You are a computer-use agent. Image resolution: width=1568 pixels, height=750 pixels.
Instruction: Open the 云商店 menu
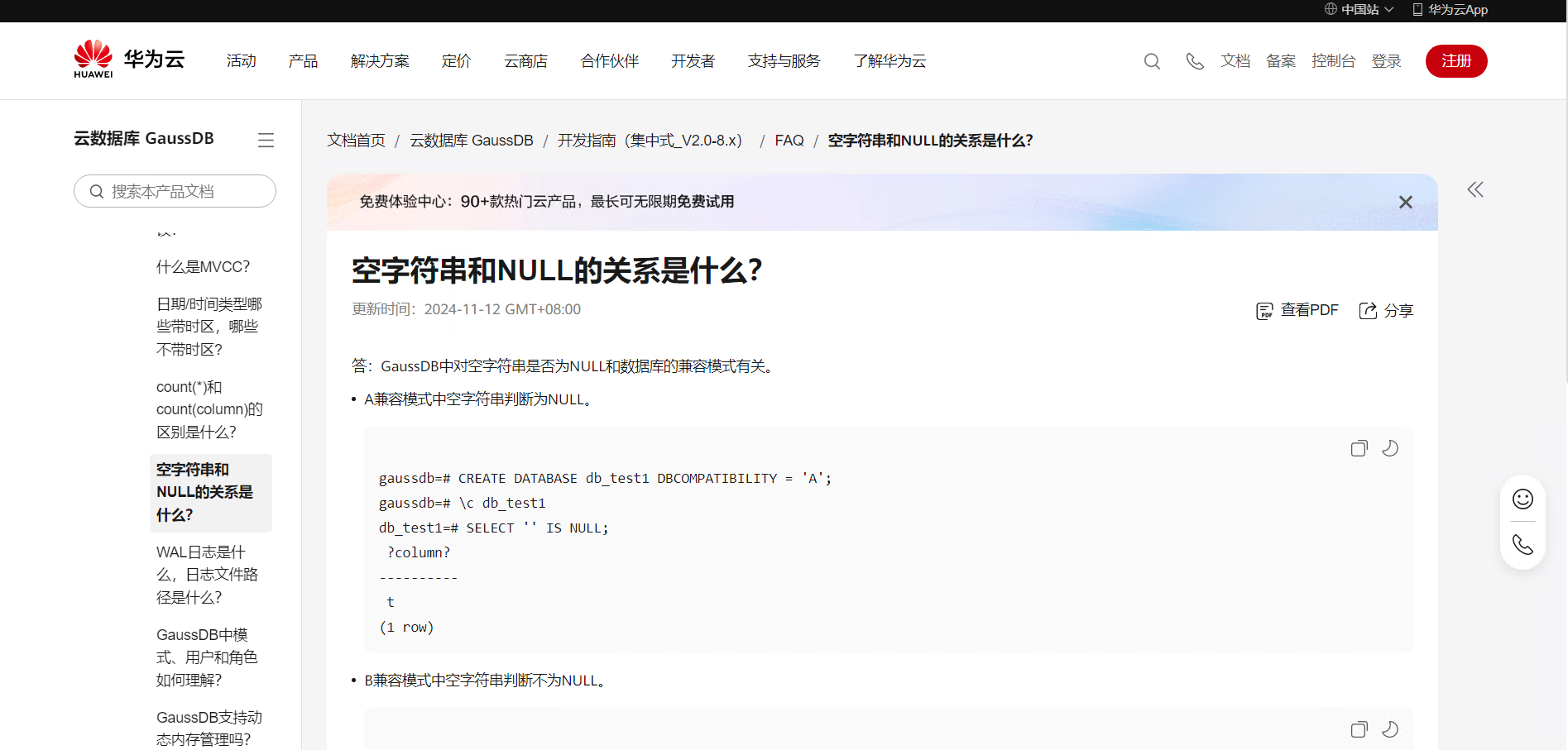coord(526,61)
